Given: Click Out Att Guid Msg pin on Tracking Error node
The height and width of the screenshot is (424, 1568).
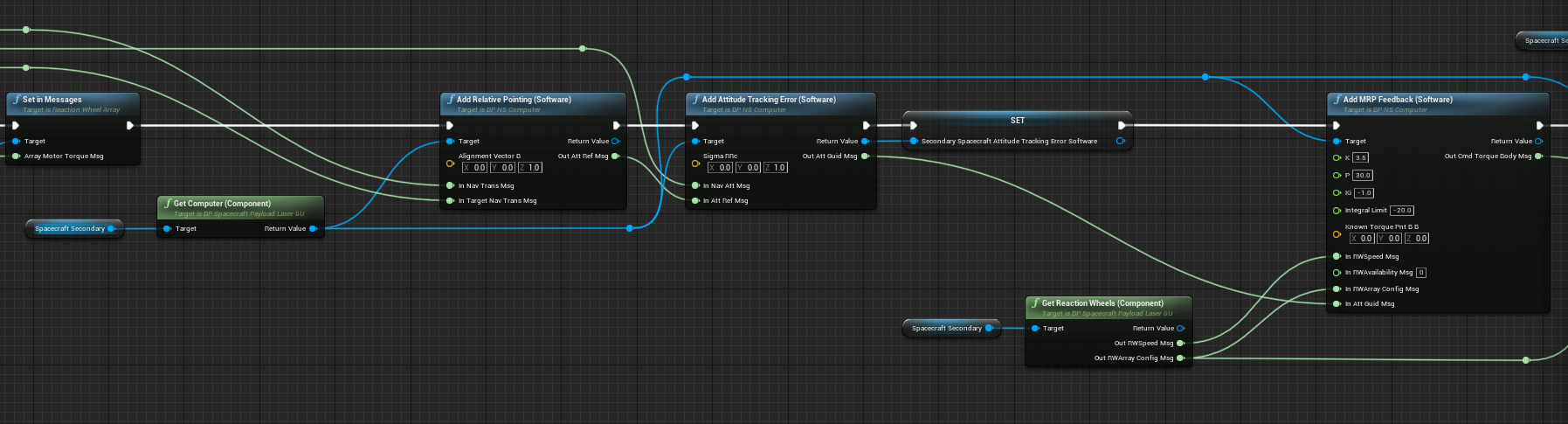Looking at the screenshot, I should coord(865,156).
